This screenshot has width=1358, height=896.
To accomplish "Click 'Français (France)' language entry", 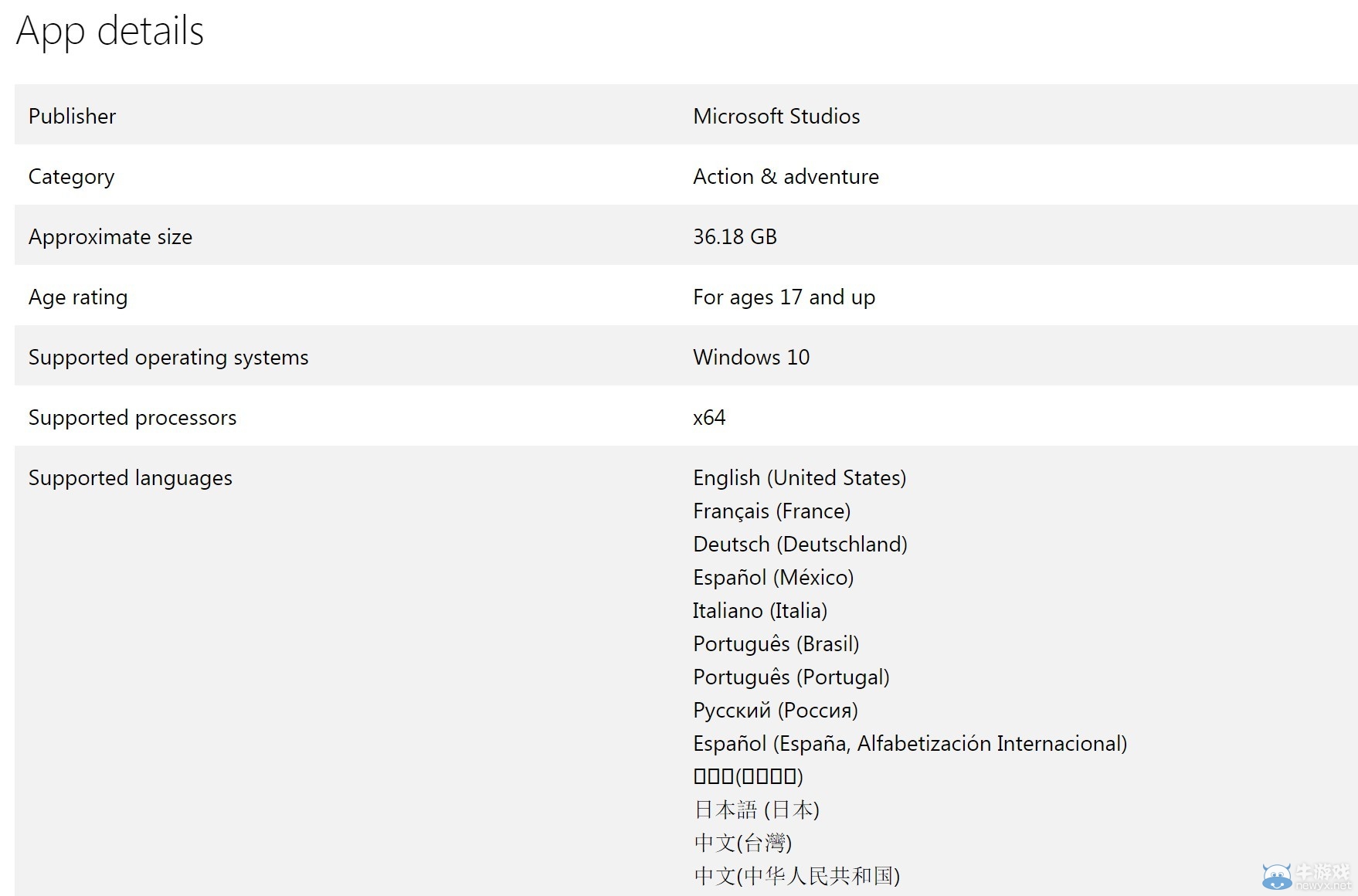I will pyautogui.click(x=772, y=511).
